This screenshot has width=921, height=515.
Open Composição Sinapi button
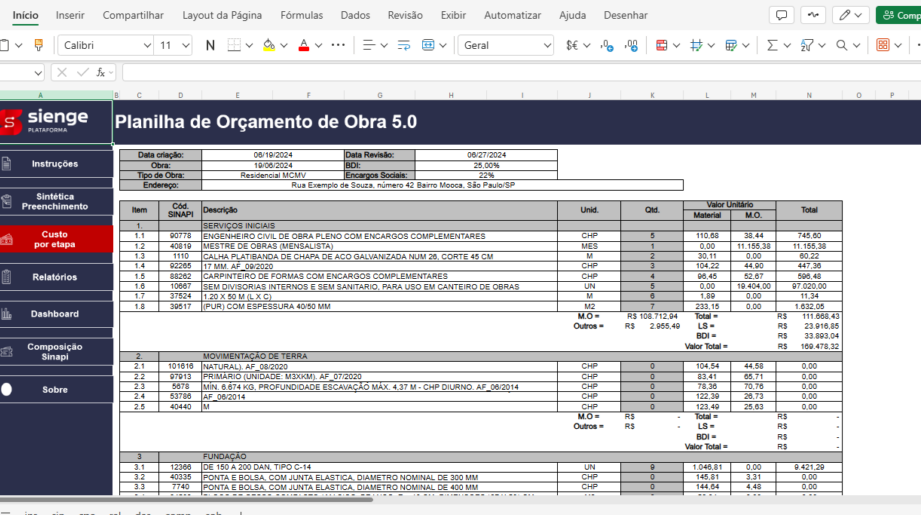pos(56,352)
